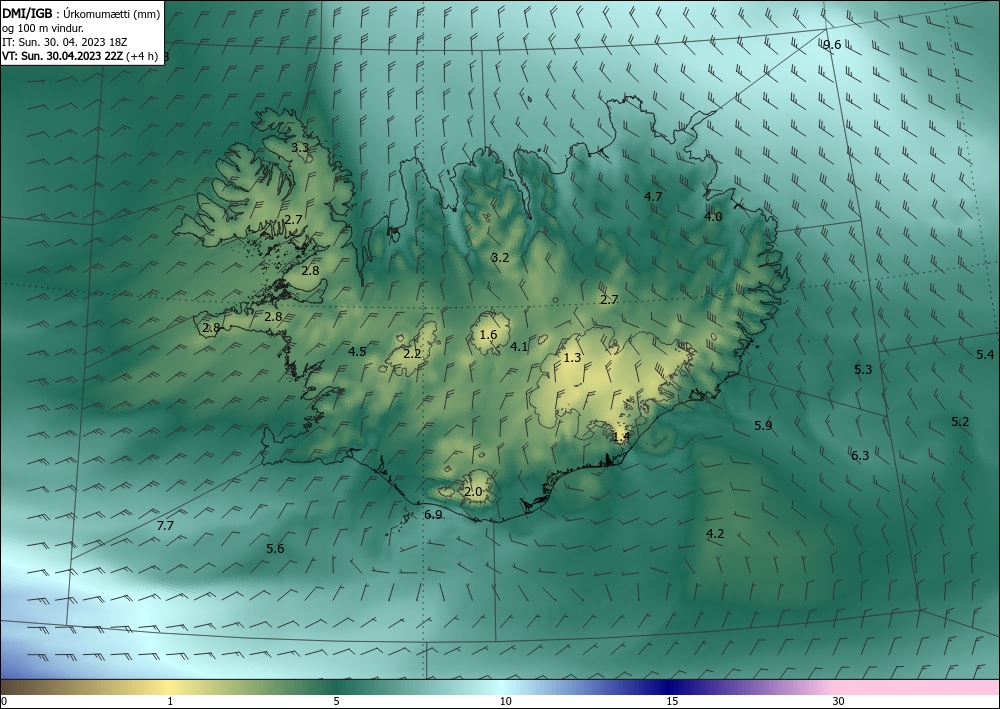Screen dimensions: 1000x709
Task: Click the 3.2 value in north Iceland
Action: (500, 258)
